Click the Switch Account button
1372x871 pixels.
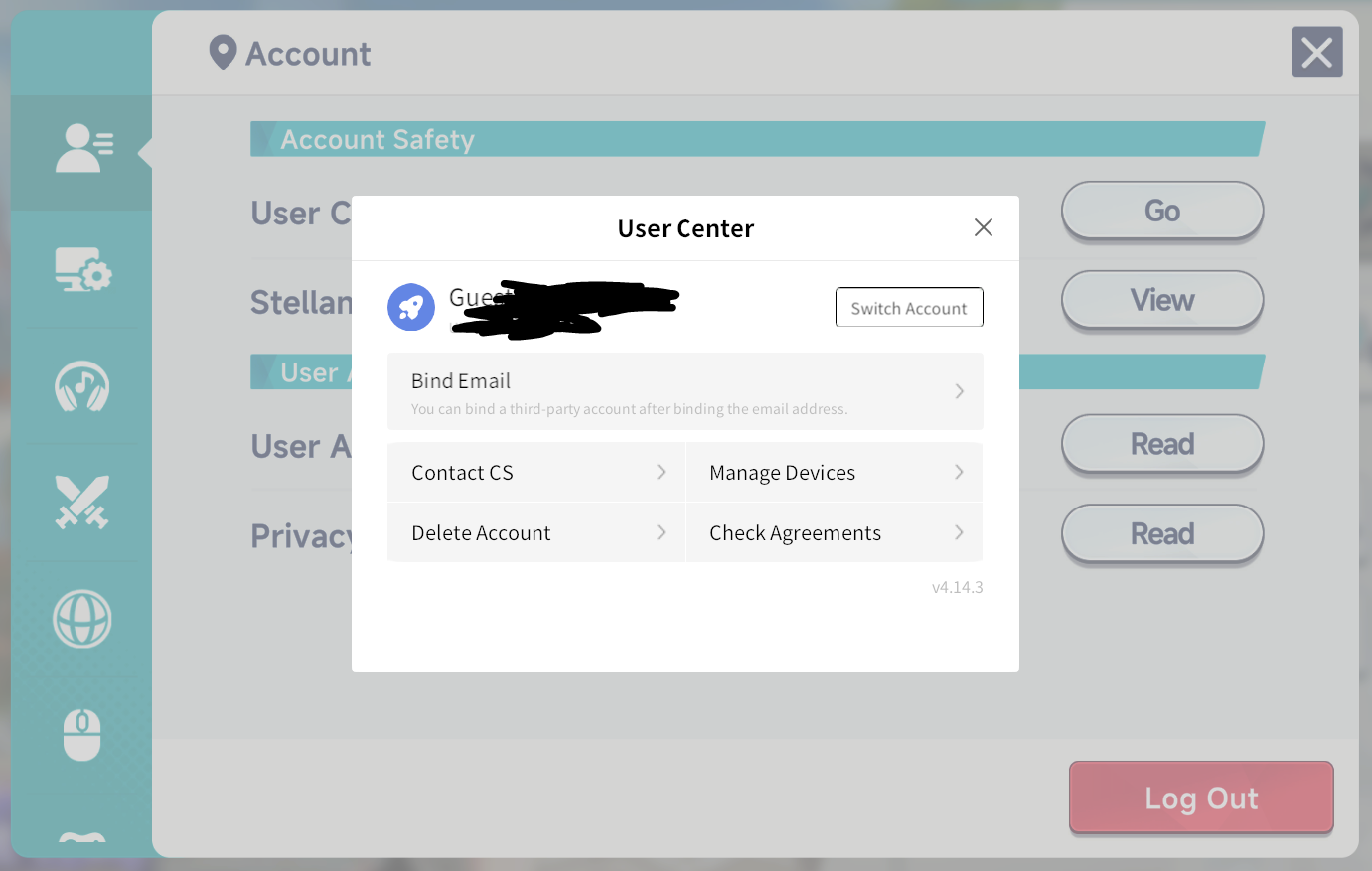(909, 308)
